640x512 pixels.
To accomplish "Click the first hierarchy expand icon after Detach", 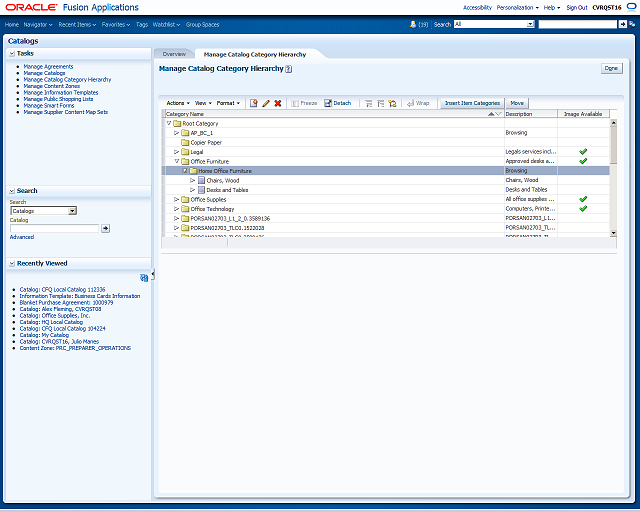I will tap(369, 103).
